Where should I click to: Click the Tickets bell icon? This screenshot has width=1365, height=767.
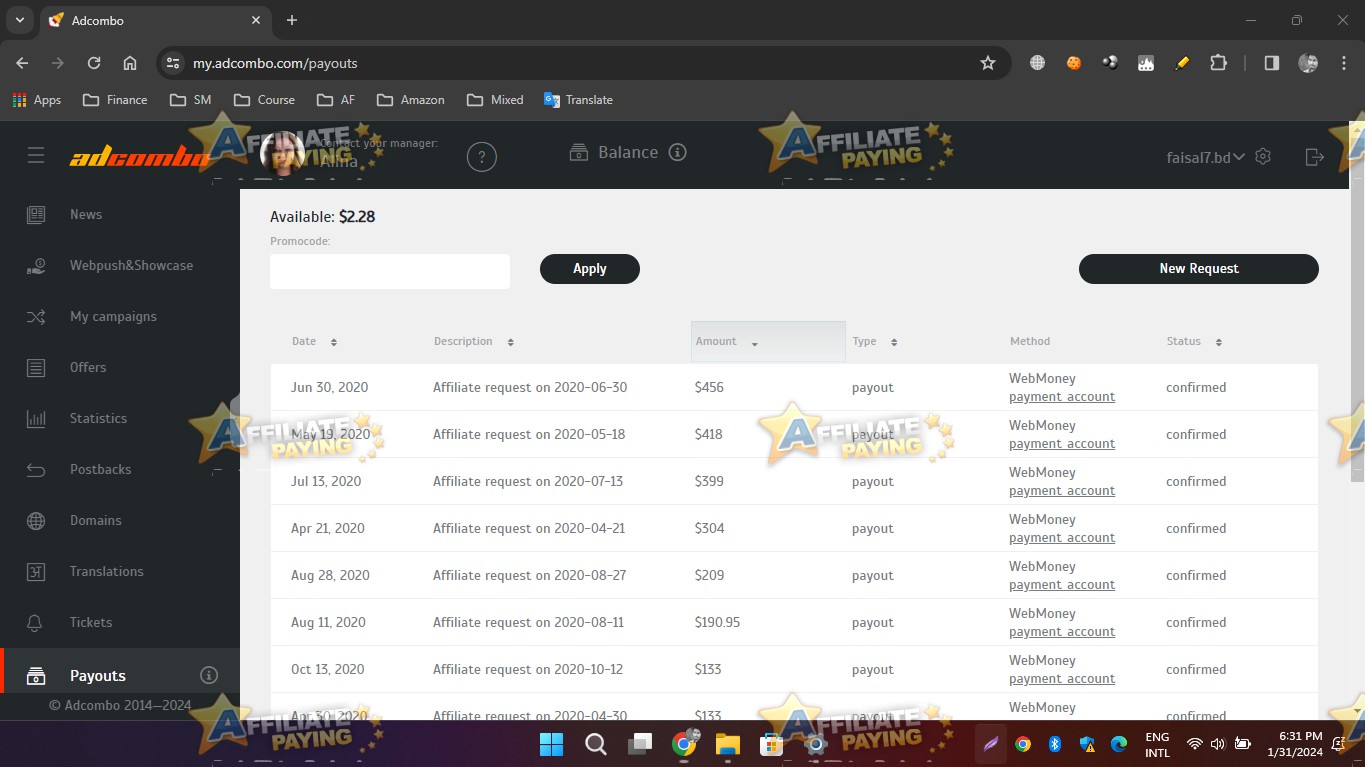point(36,622)
